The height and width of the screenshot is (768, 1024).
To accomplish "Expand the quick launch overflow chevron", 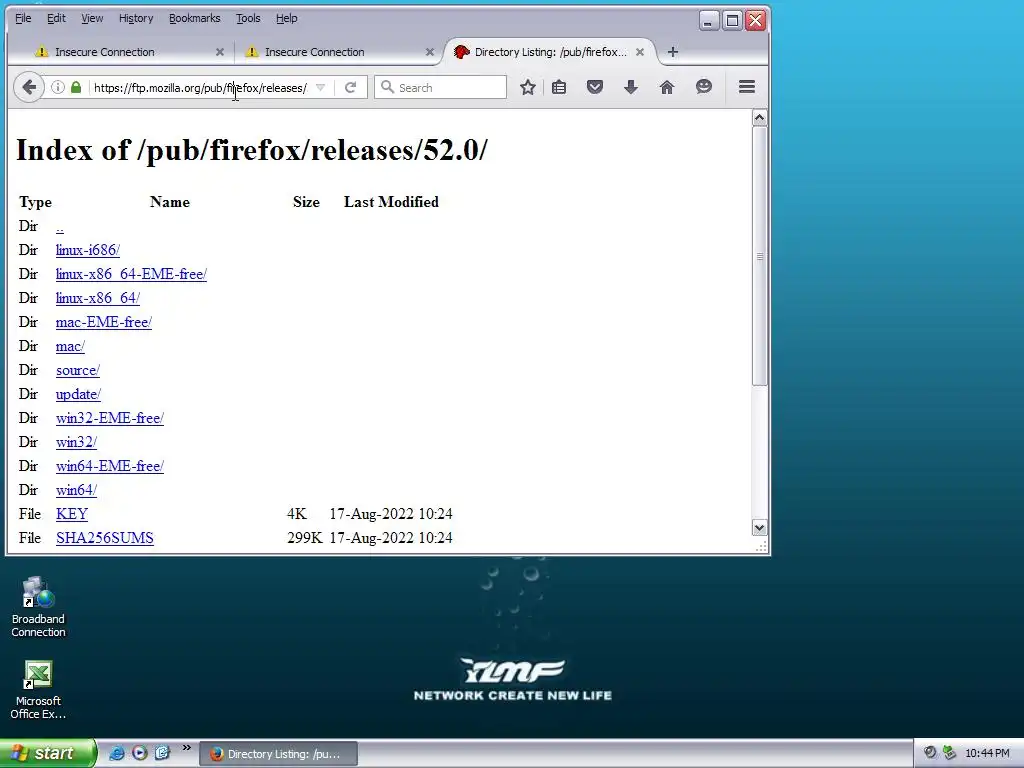I will pos(187,748).
